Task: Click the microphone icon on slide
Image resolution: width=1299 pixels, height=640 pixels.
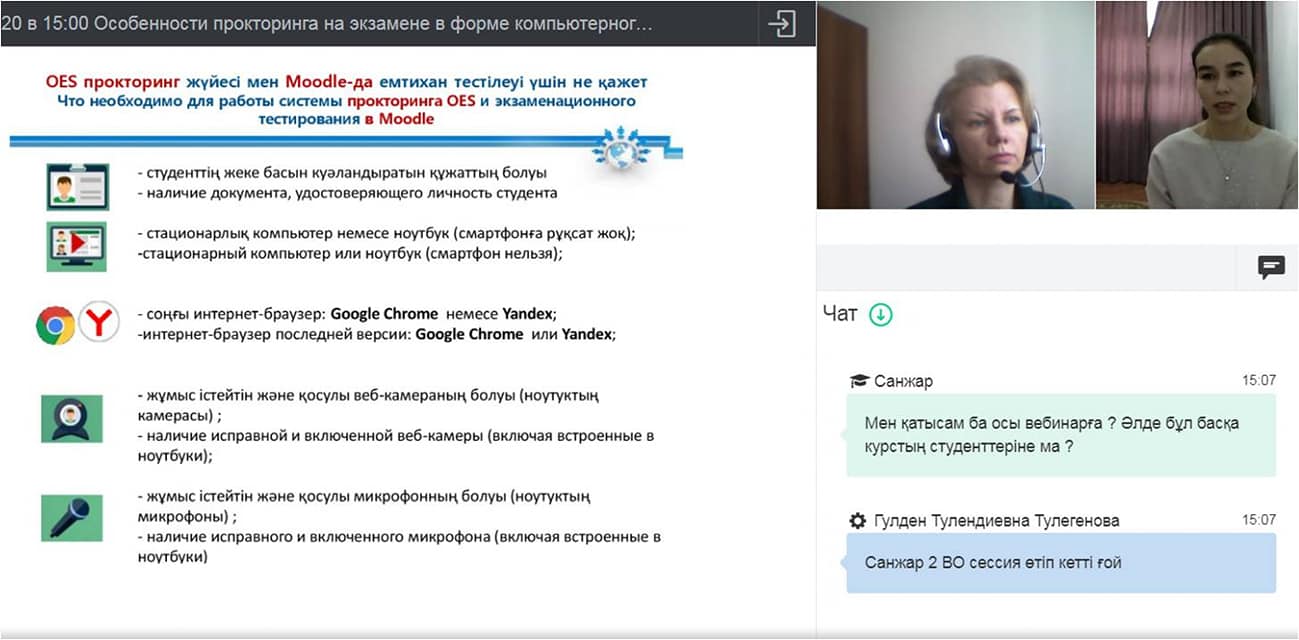Action: pyautogui.click(x=72, y=518)
